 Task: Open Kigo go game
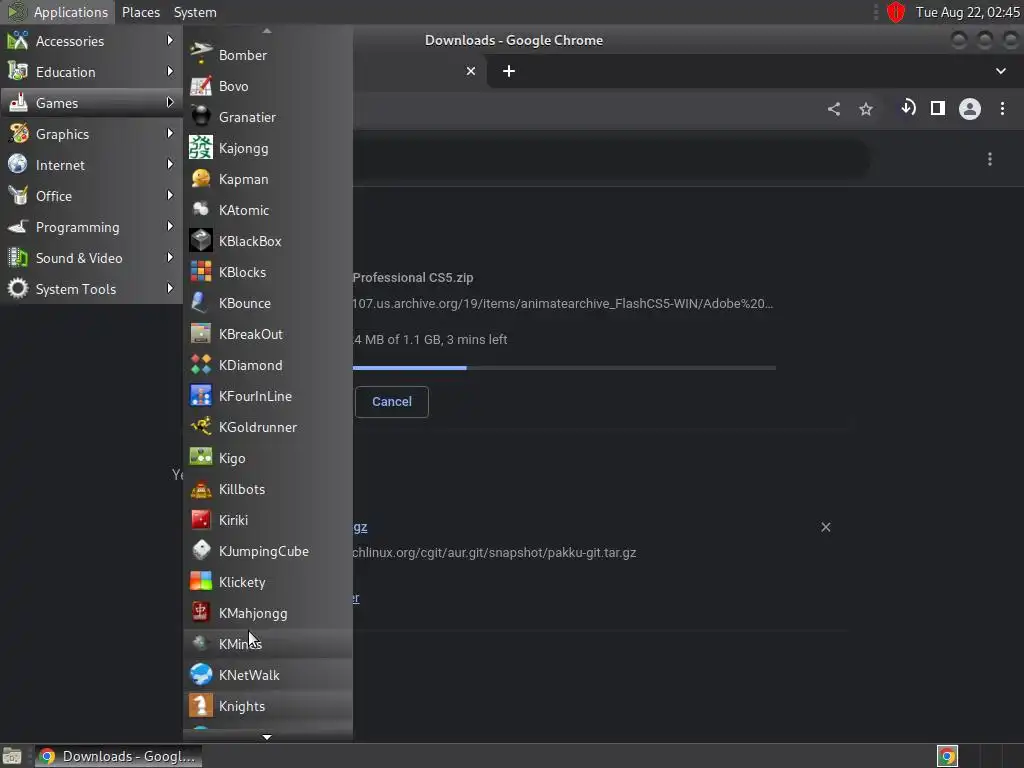coord(268,458)
